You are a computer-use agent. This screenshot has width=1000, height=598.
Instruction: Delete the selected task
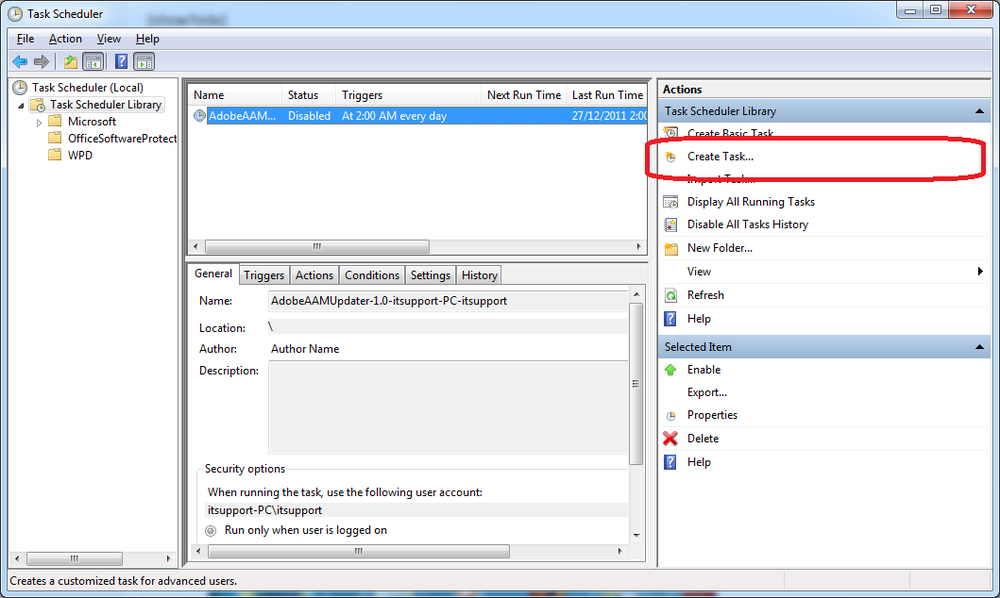pyautogui.click(x=702, y=438)
